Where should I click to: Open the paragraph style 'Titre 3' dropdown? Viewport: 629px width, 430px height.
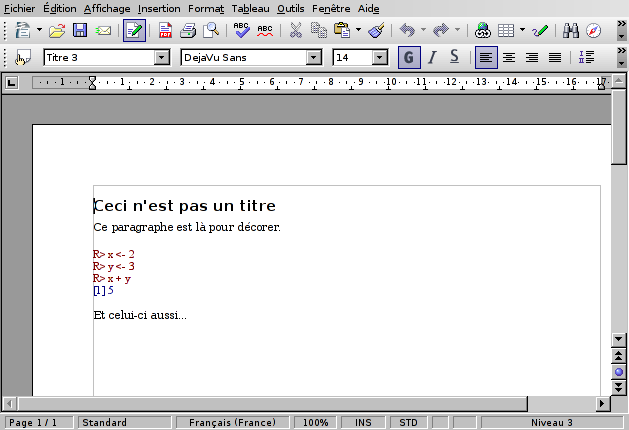(162, 58)
